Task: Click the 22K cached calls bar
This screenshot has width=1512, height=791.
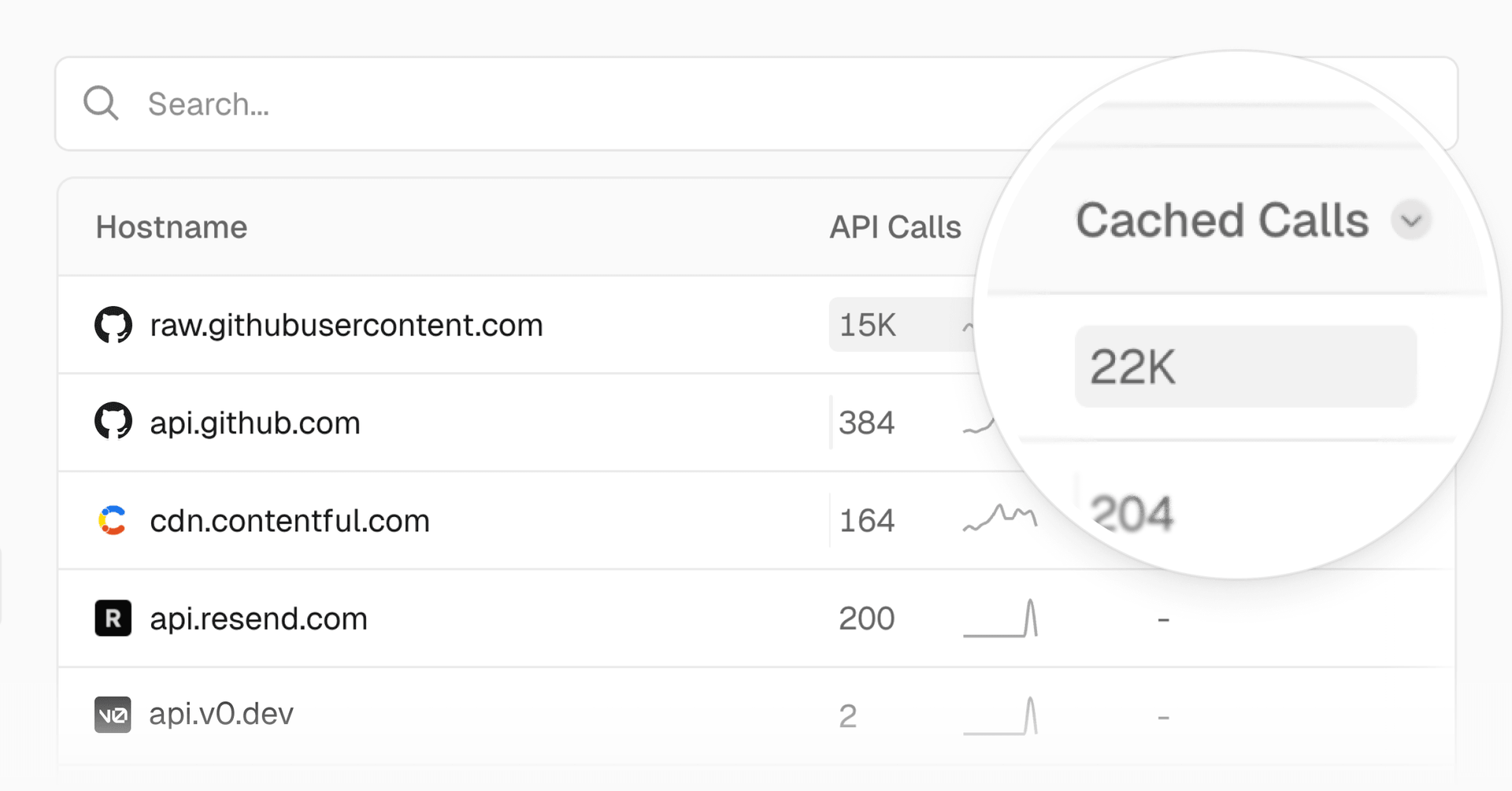Action: pos(1246,366)
